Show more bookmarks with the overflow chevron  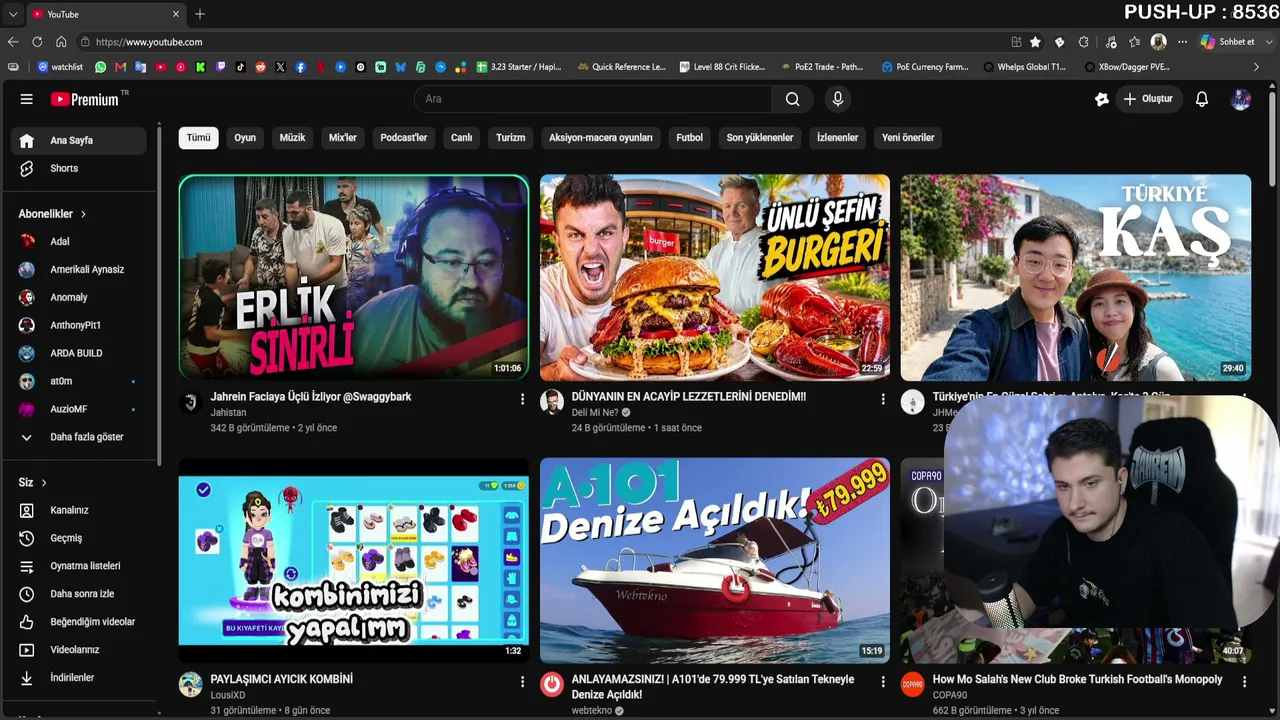[x=1256, y=67]
